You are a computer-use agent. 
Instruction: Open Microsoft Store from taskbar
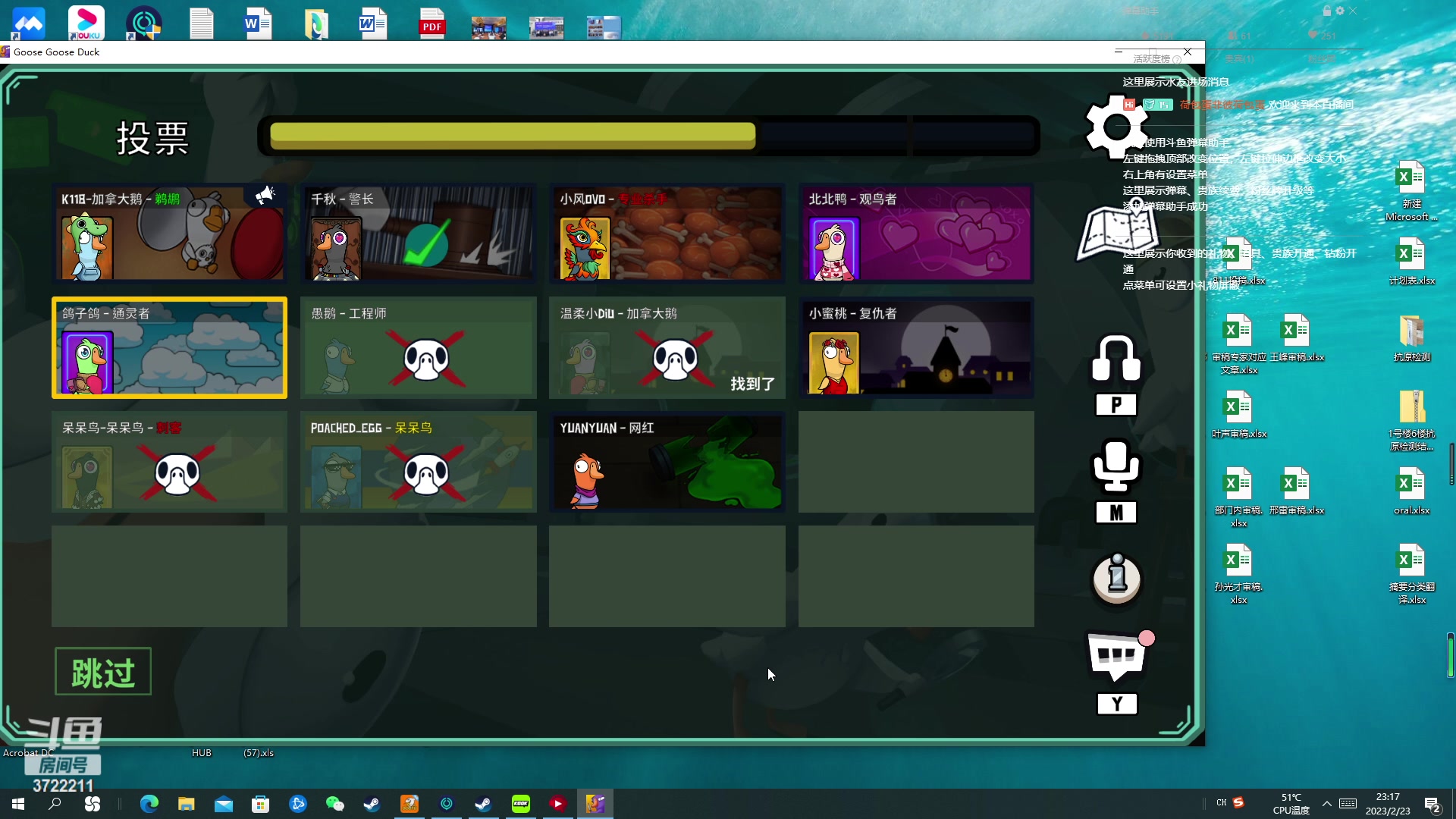click(261, 804)
